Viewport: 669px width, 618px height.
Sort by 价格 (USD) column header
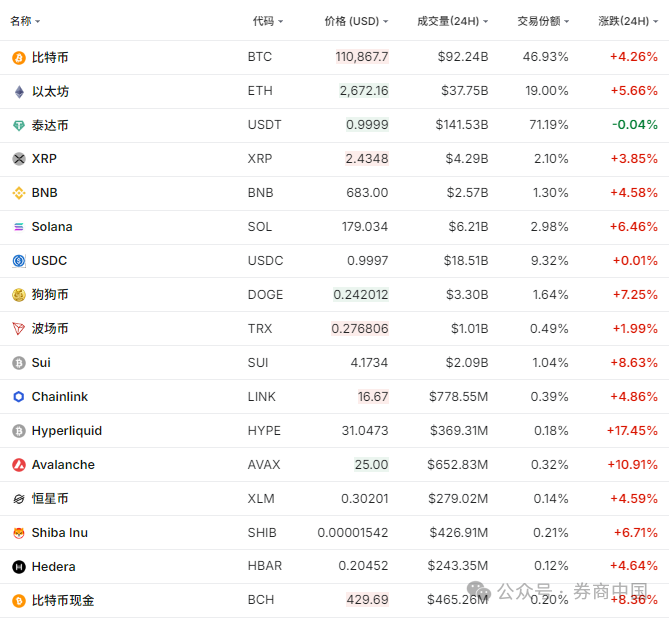coord(357,21)
